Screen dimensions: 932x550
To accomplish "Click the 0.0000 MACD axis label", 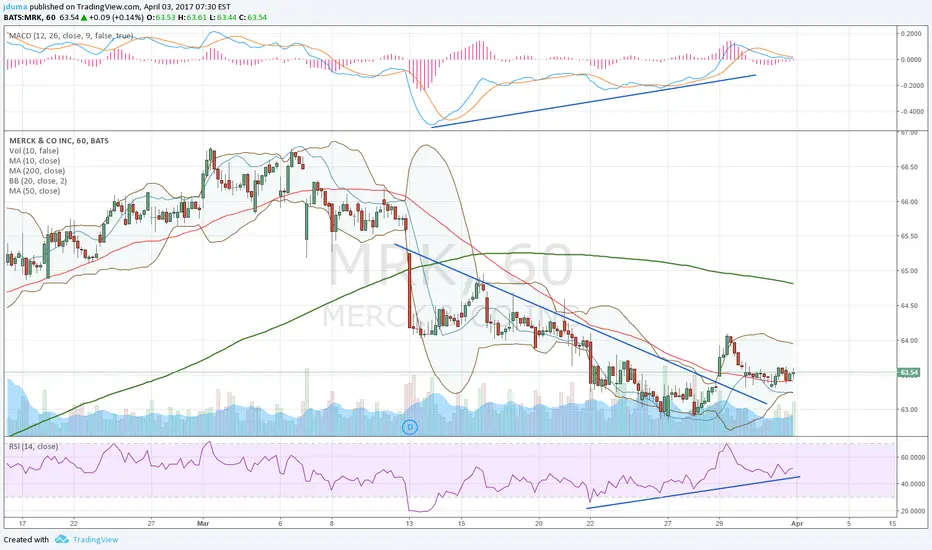I will point(912,59).
